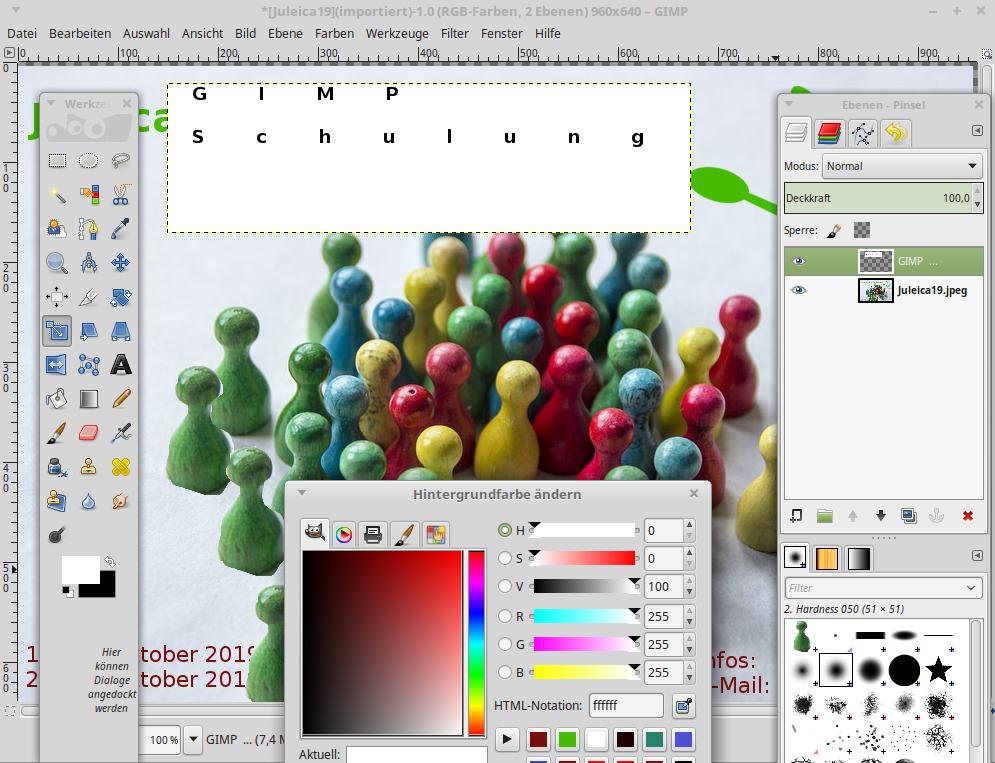
Task: Choose the Move tool
Action: coord(121,262)
